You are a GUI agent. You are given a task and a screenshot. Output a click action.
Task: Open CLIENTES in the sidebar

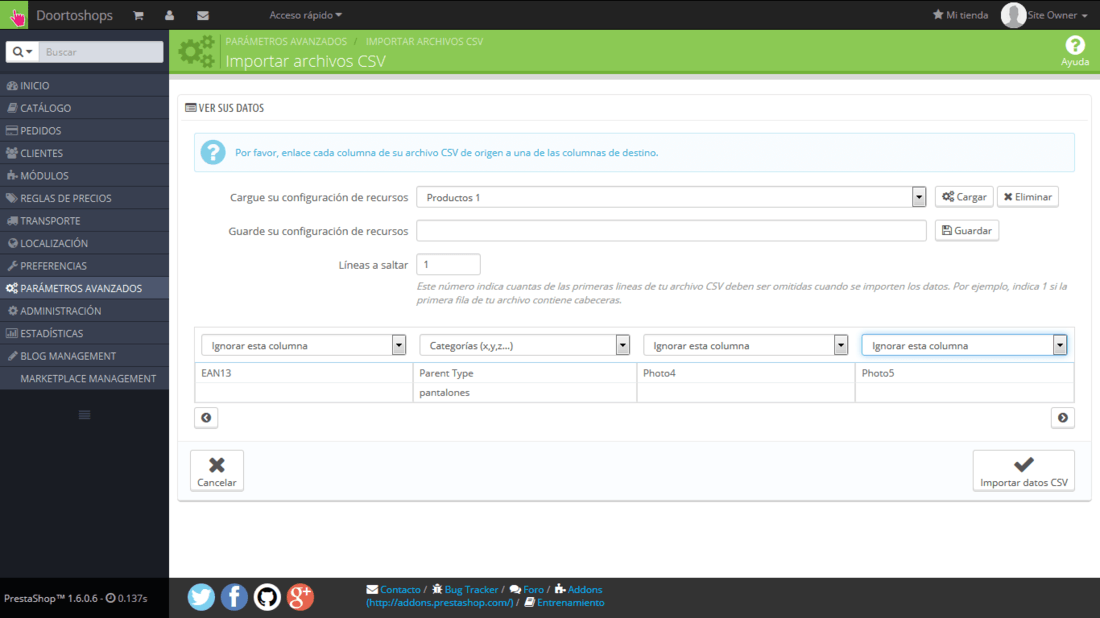pyautogui.click(x=84, y=153)
